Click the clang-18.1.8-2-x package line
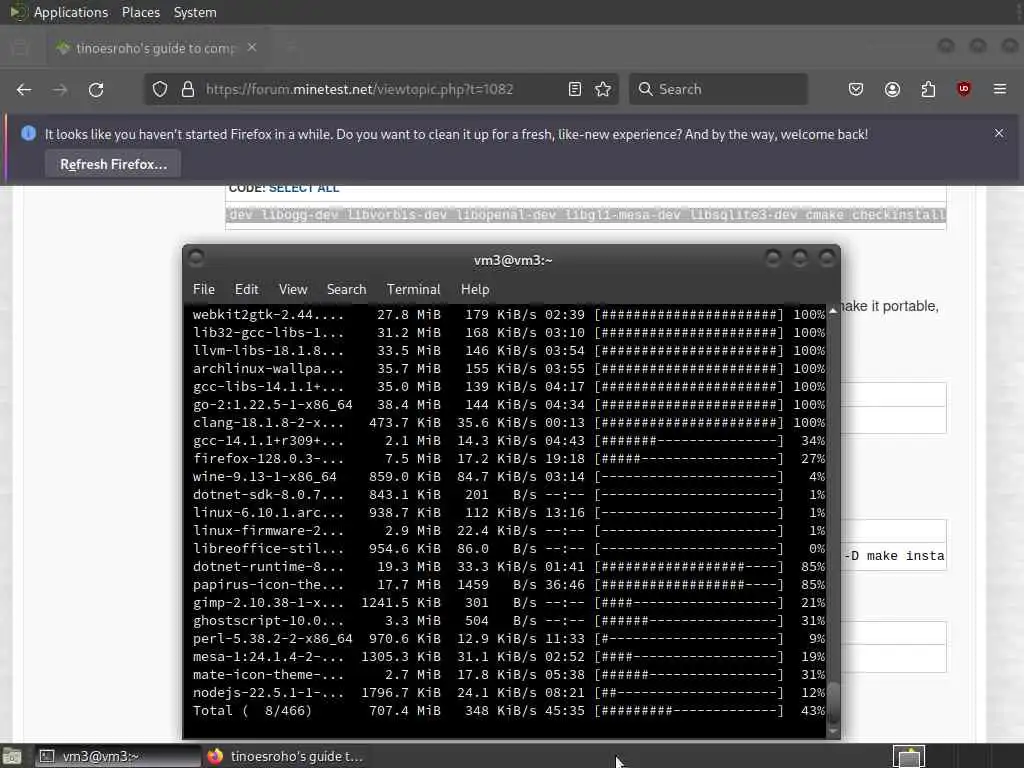 click(x=509, y=423)
